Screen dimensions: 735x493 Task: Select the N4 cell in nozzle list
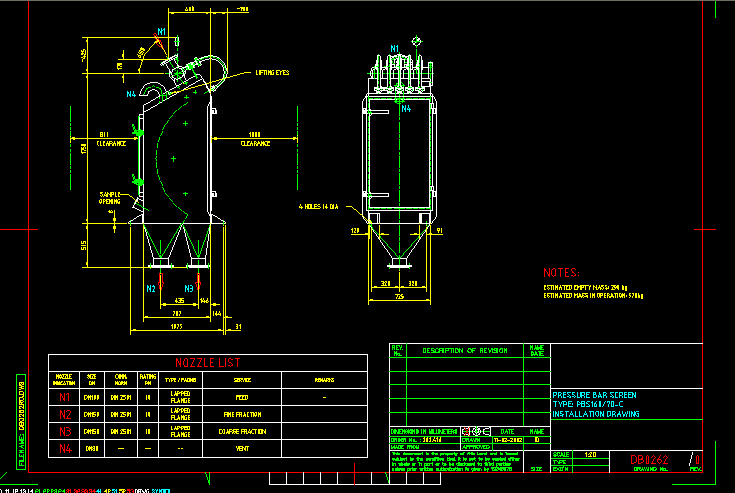click(64, 448)
